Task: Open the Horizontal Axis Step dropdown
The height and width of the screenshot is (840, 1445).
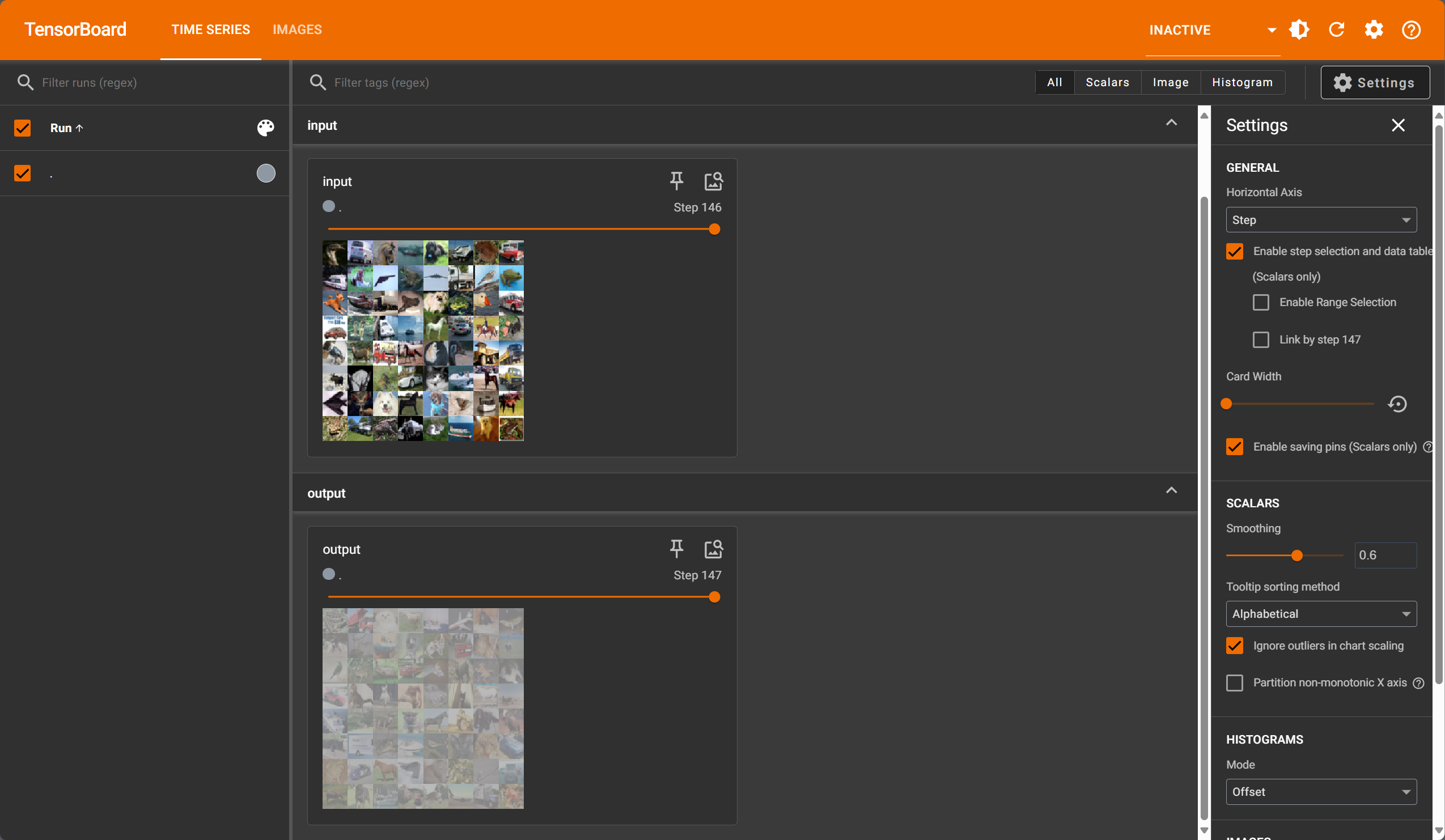Action: click(x=1321, y=219)
